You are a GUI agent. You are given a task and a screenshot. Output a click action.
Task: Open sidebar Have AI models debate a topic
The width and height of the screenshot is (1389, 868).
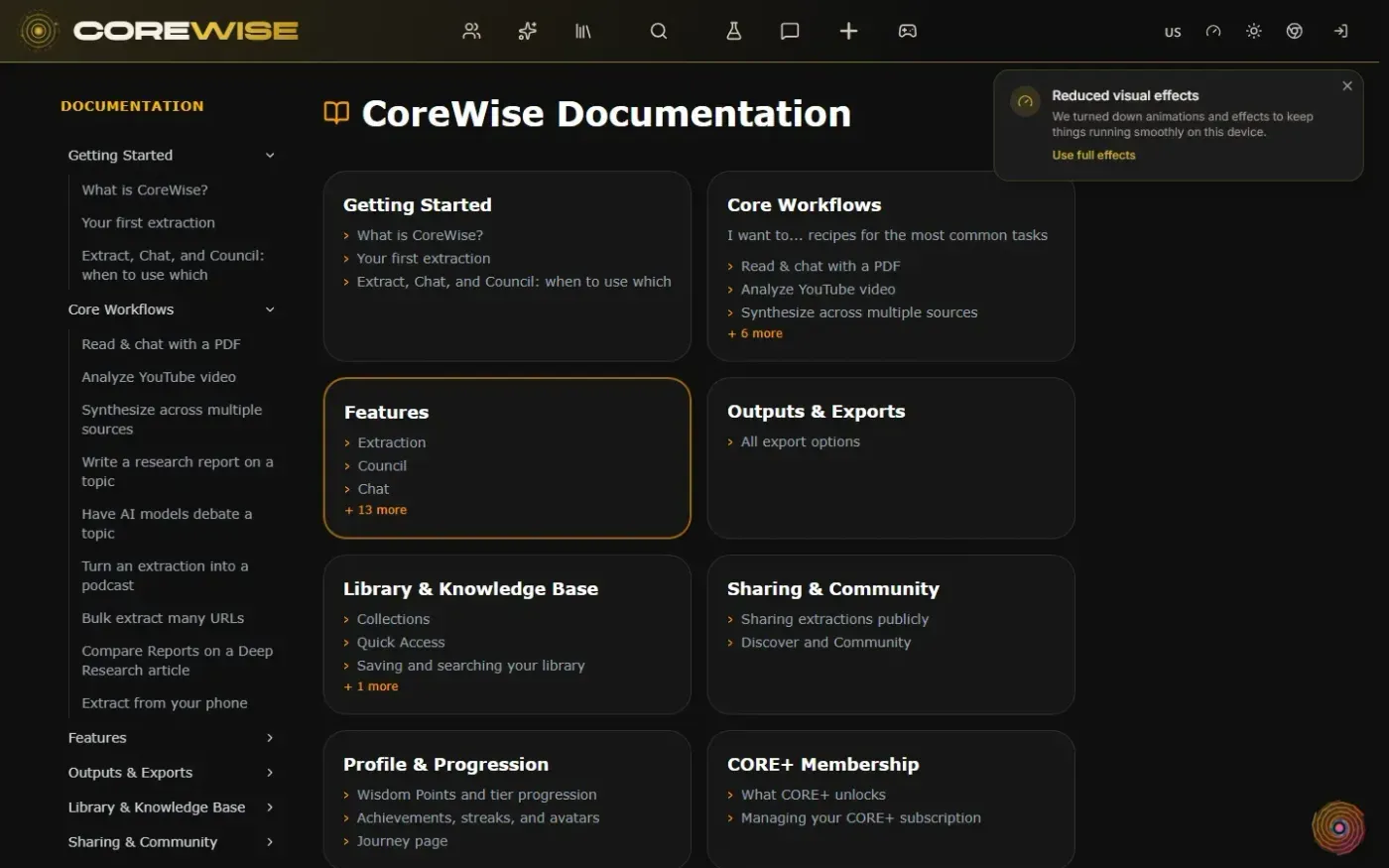167,524
